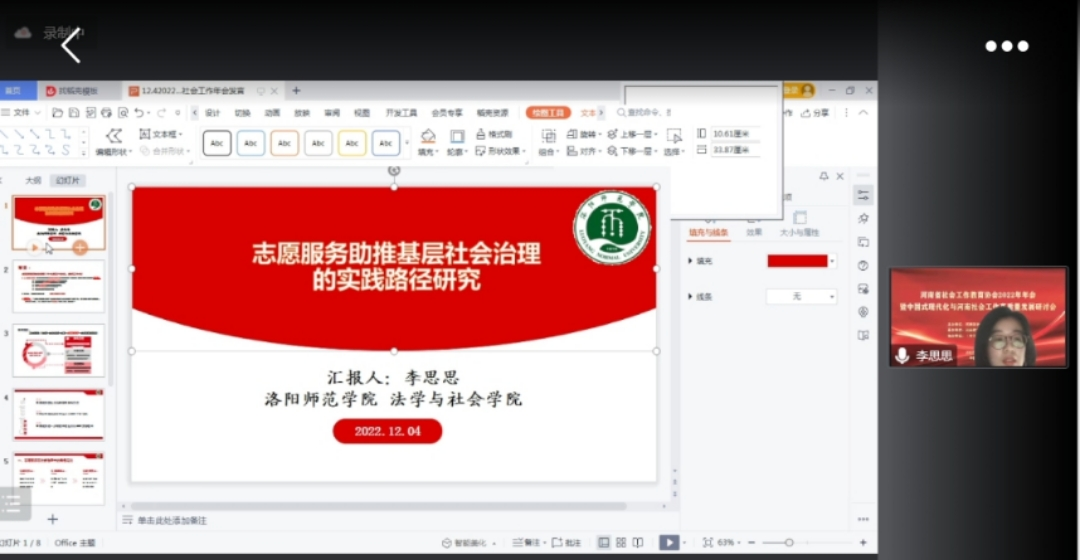Open the 开发工具 ribbon tab
Screen dimensions: 1080x560
[401, 113]
